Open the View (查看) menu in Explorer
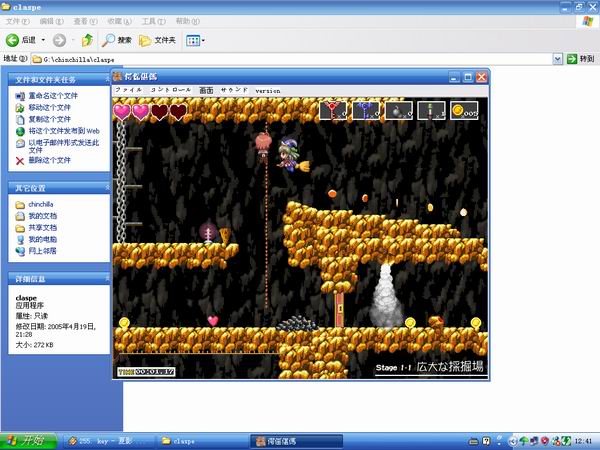 pyautogui.click(x=85, y=21)
